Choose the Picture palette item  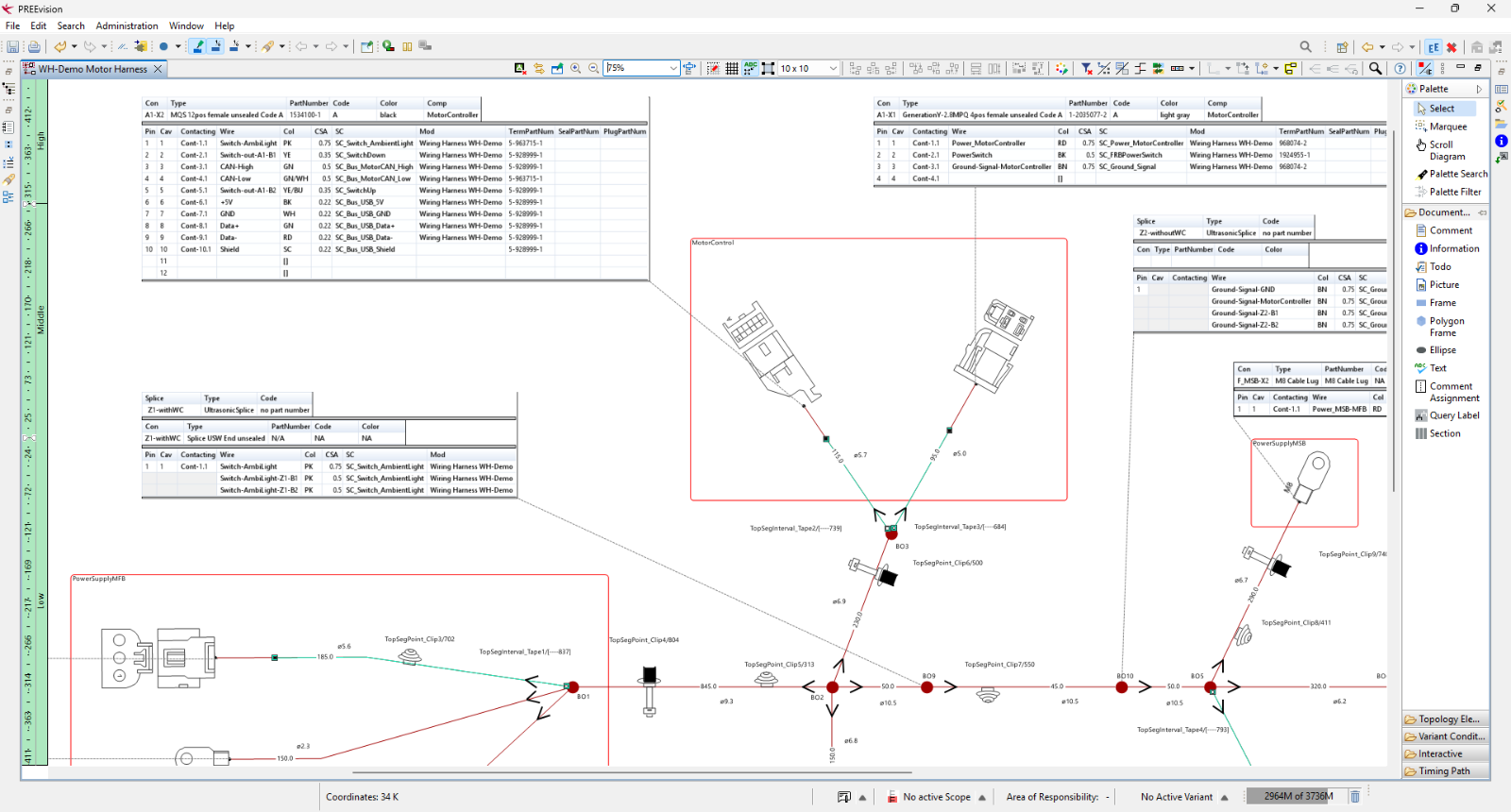click(x=1437, y=284)
